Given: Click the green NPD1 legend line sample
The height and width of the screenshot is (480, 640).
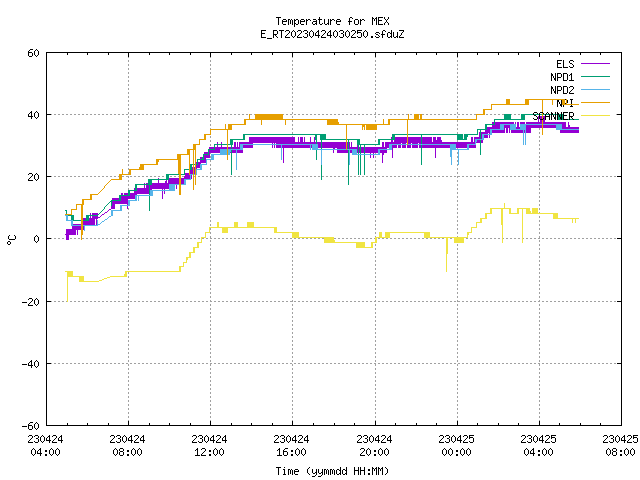Looking at the screenshot, I should (595, 77).
